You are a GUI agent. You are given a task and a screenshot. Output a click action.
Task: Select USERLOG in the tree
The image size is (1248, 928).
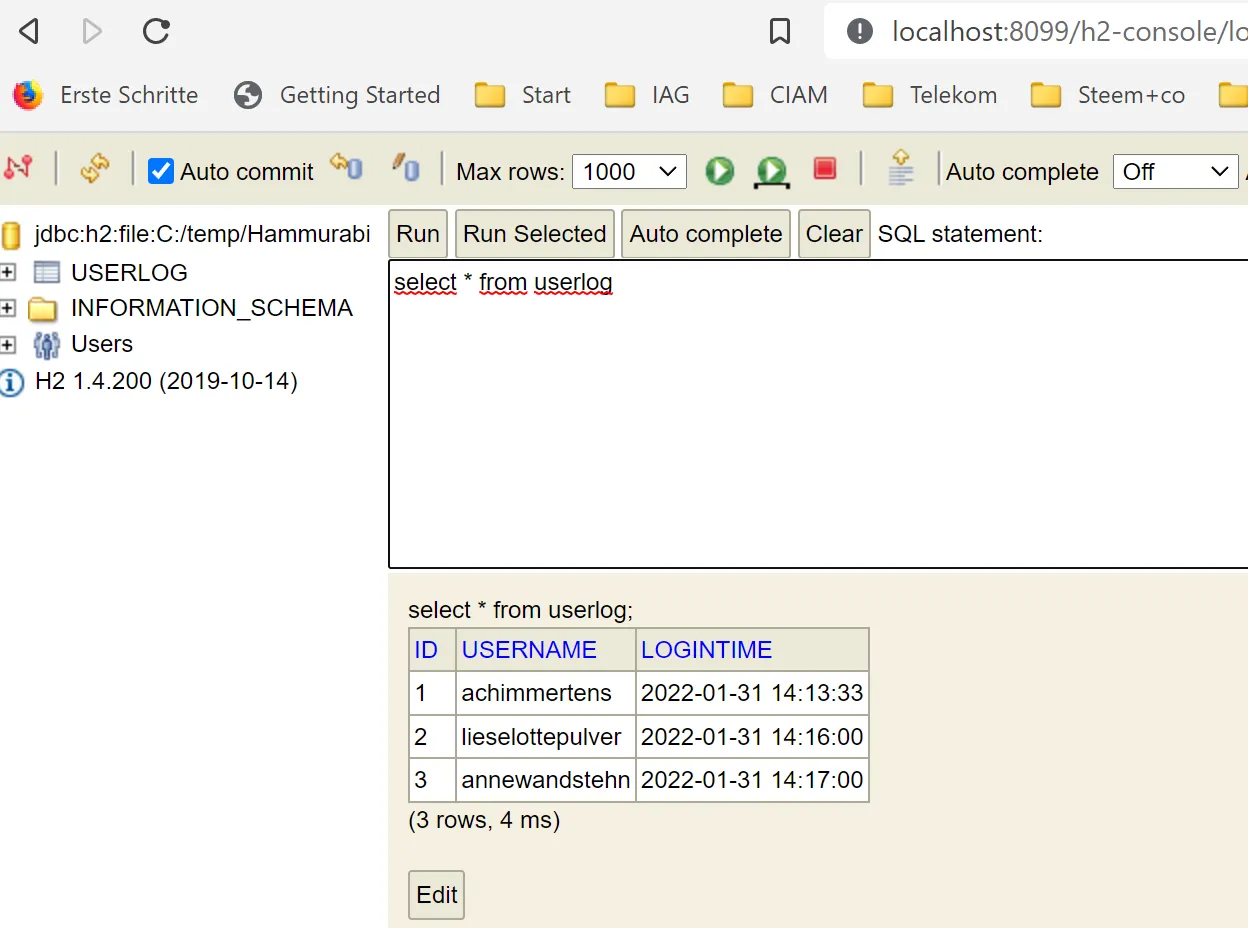129,272
